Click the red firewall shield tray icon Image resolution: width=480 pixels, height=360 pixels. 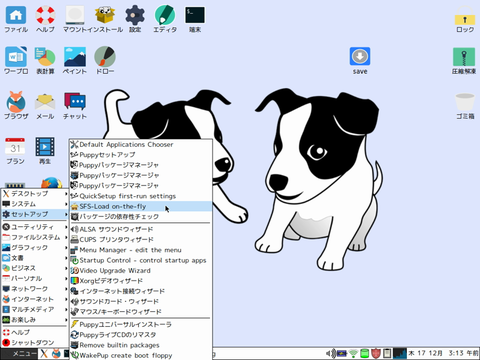(x=376, y=353)
